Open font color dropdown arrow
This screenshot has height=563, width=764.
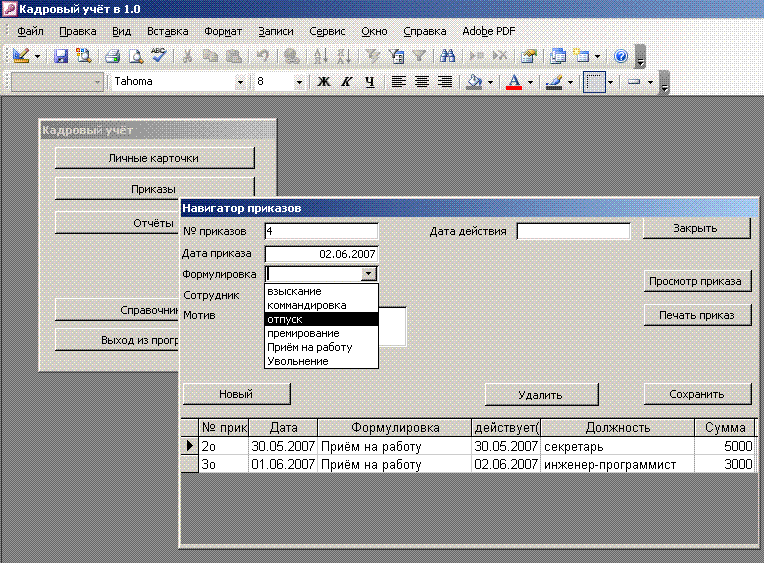[531, 82]
